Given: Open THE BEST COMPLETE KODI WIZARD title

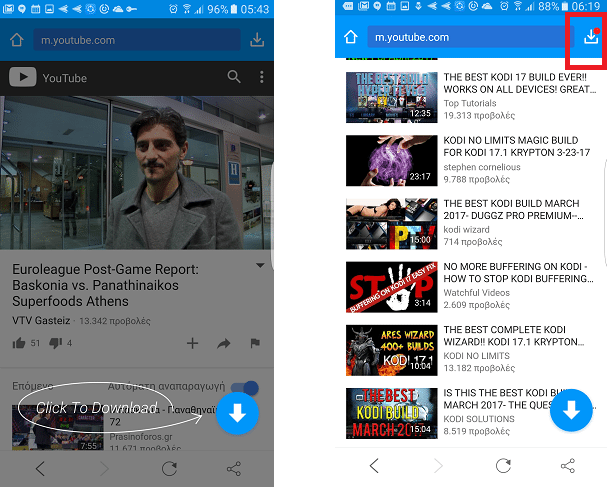Looking at the screenshot, I should pos(514,336).
